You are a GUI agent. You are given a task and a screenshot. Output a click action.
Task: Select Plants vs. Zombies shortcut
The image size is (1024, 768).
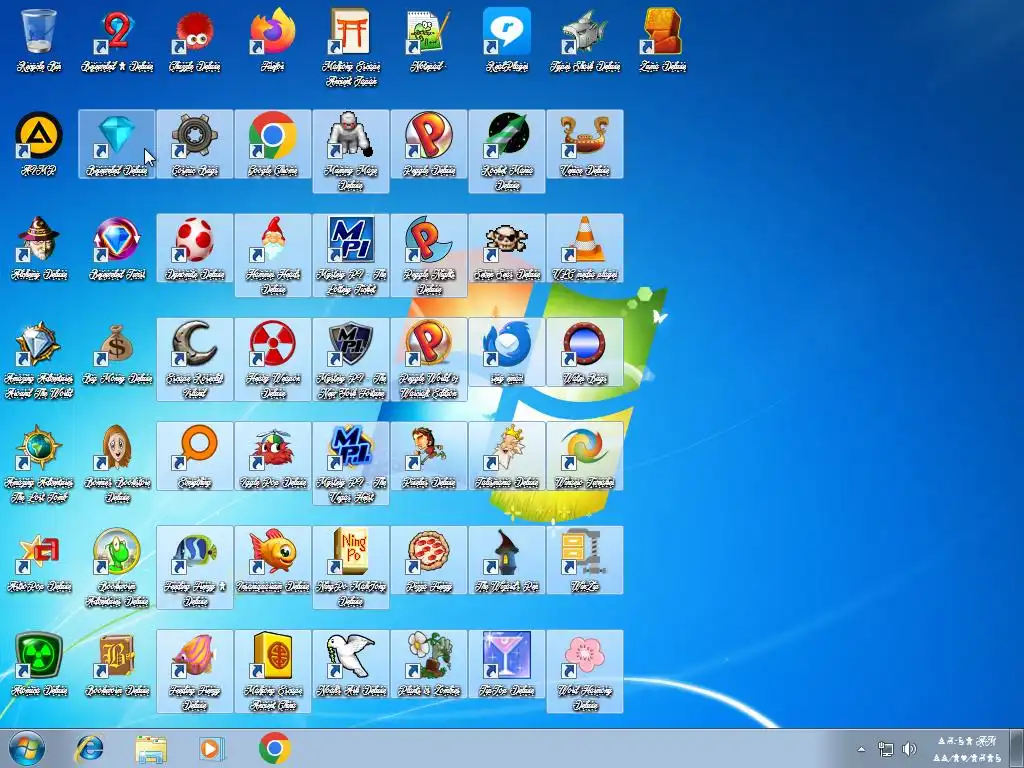click(x=428, y=665)
